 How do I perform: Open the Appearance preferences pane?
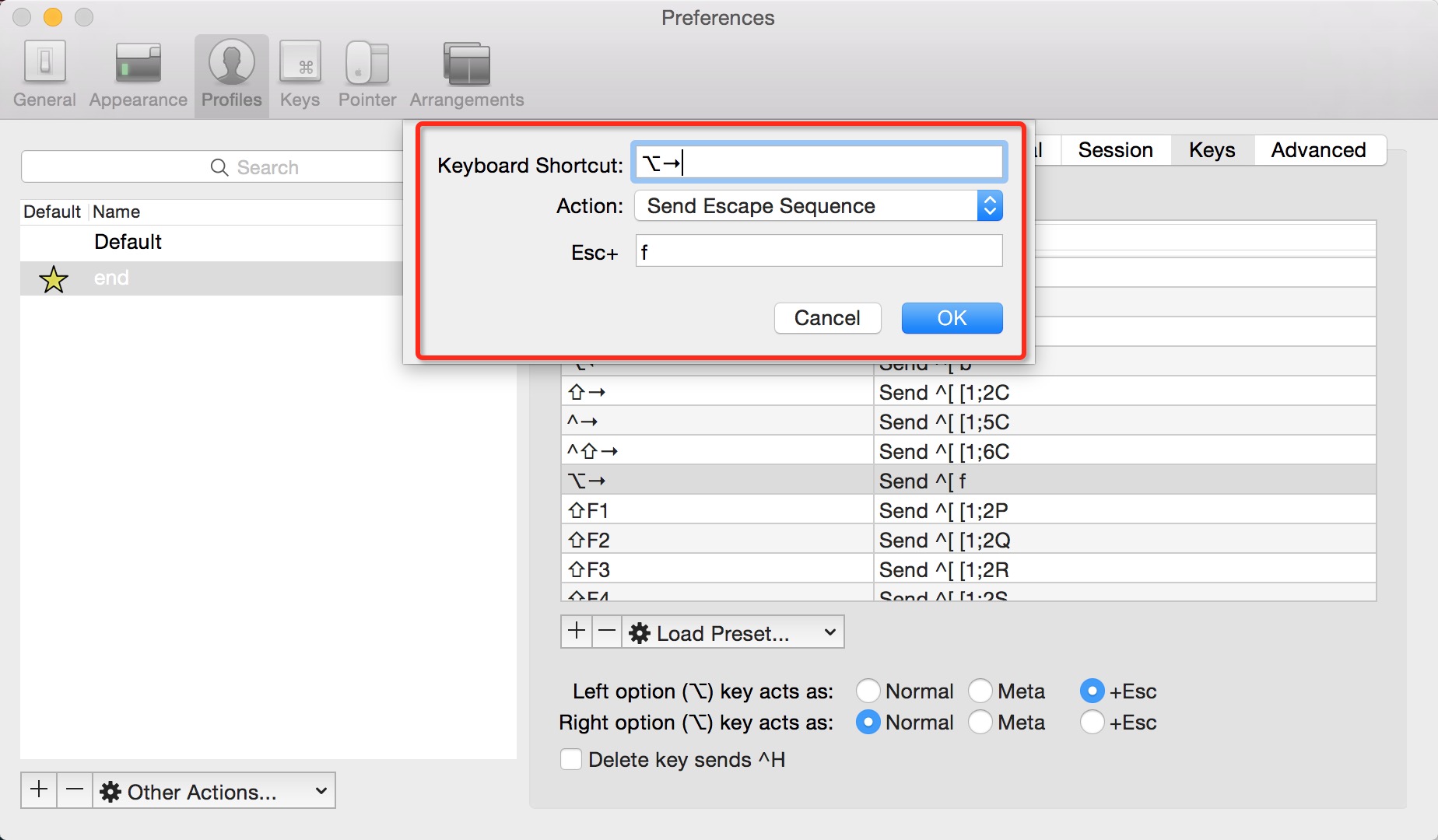point(138,75)
